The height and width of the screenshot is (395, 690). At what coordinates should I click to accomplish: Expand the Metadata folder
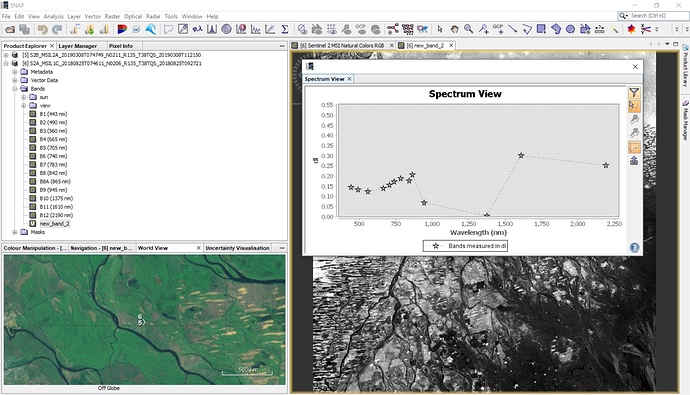pos(15,72)
